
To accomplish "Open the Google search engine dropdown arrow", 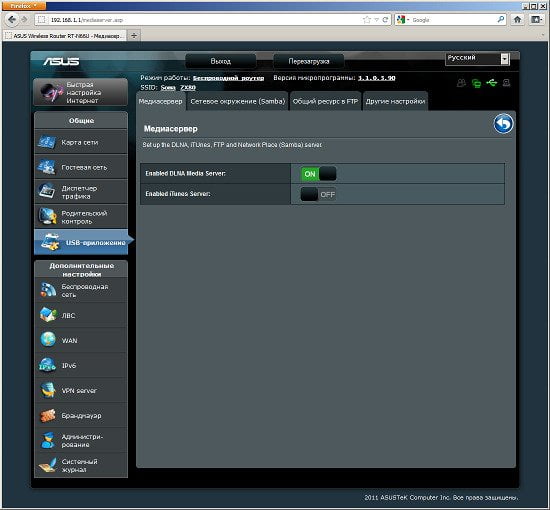I will pyautogui.click(x=408, y=20).
